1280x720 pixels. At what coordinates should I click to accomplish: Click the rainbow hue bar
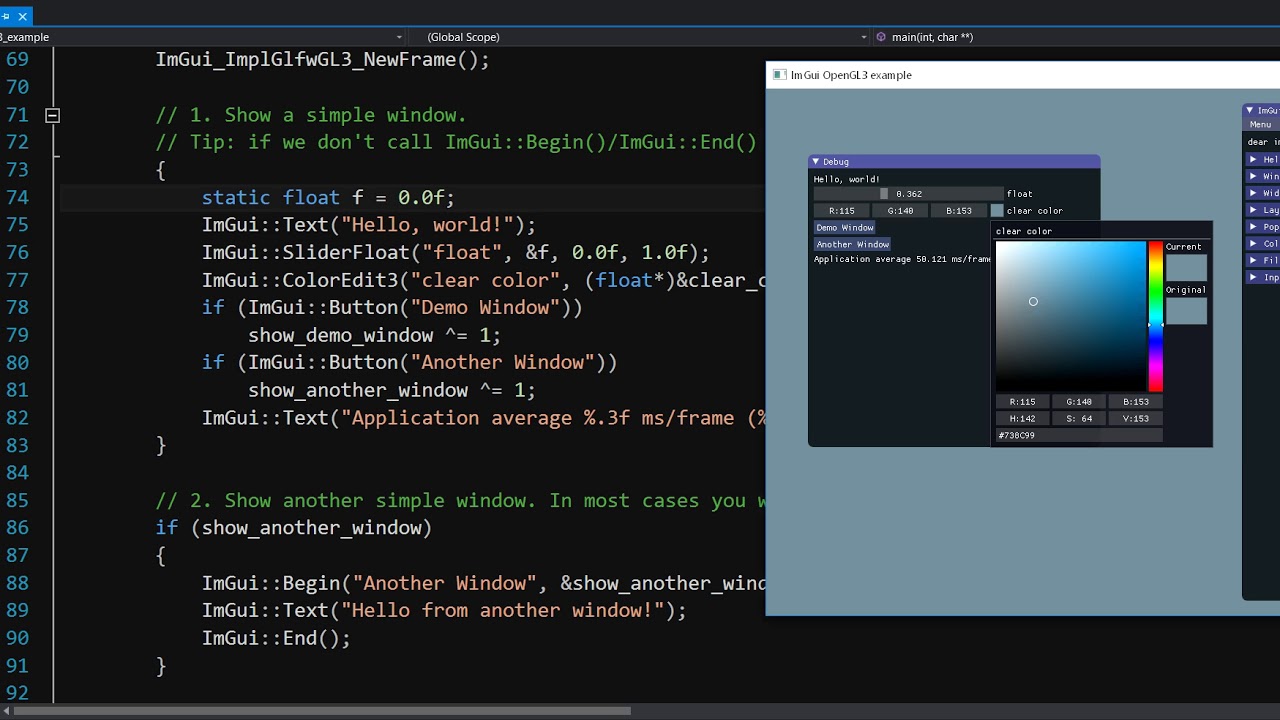click(1155, 316)
